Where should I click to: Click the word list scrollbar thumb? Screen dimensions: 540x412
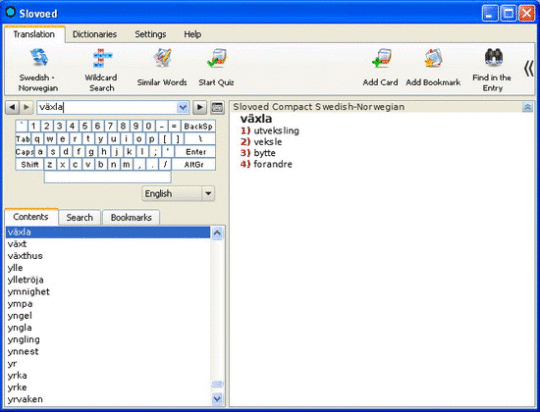217,384
